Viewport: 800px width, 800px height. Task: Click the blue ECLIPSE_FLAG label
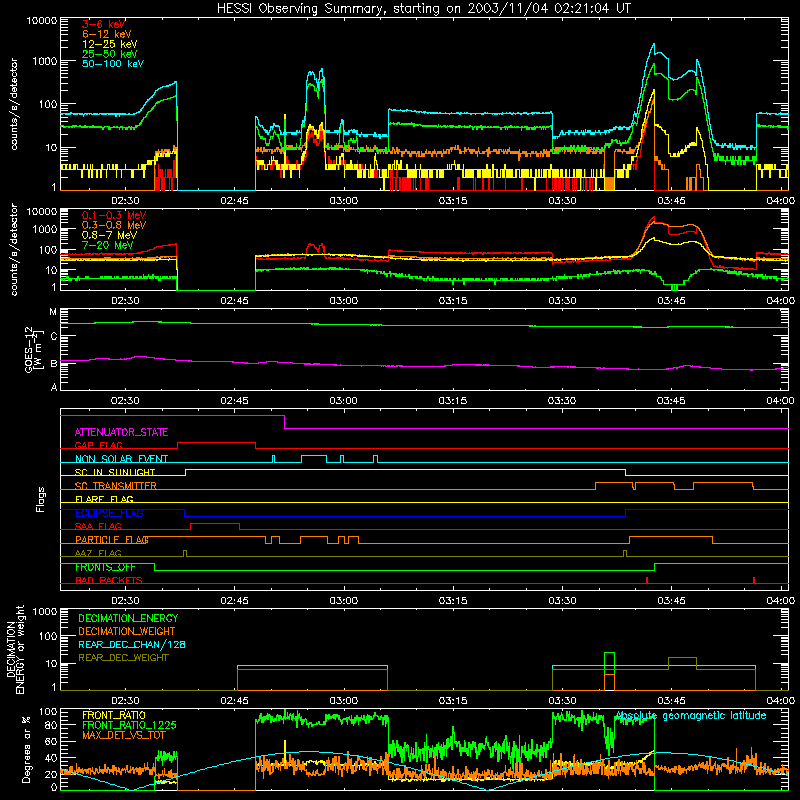coord(109,513)
